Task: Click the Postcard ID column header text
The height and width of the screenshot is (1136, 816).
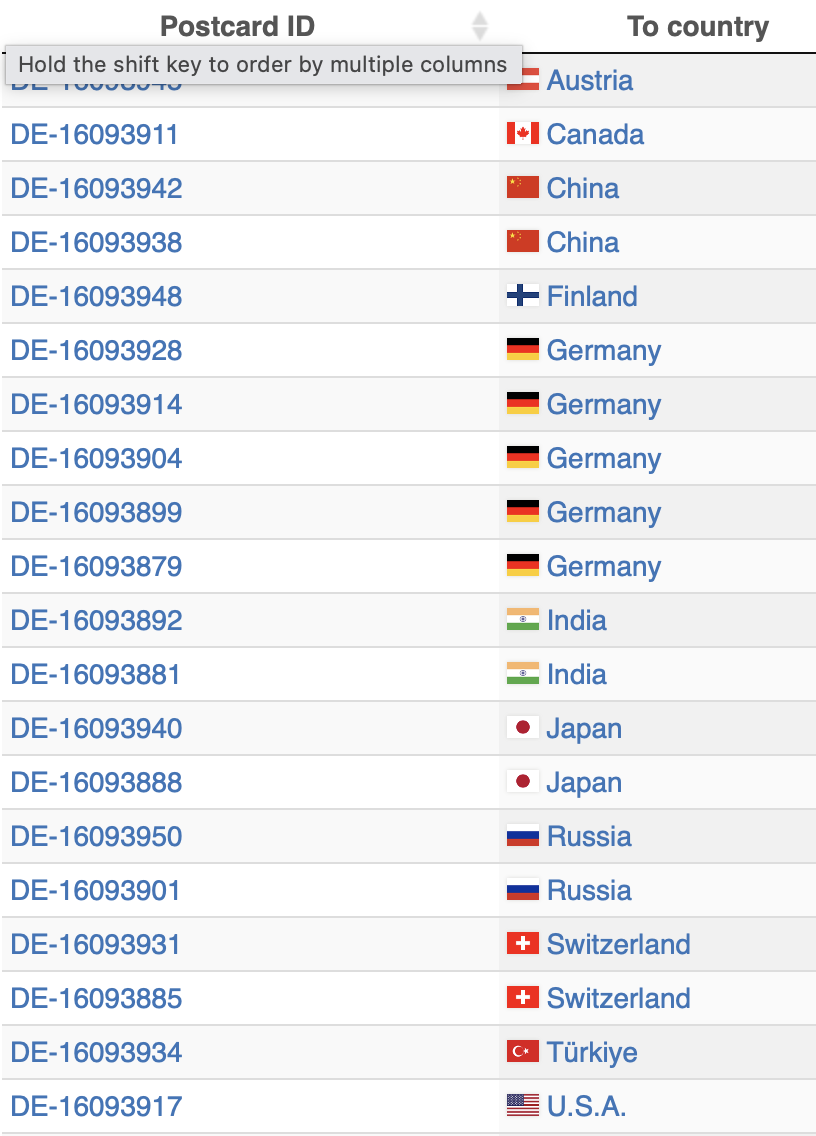Action: (x=237, y=27)
